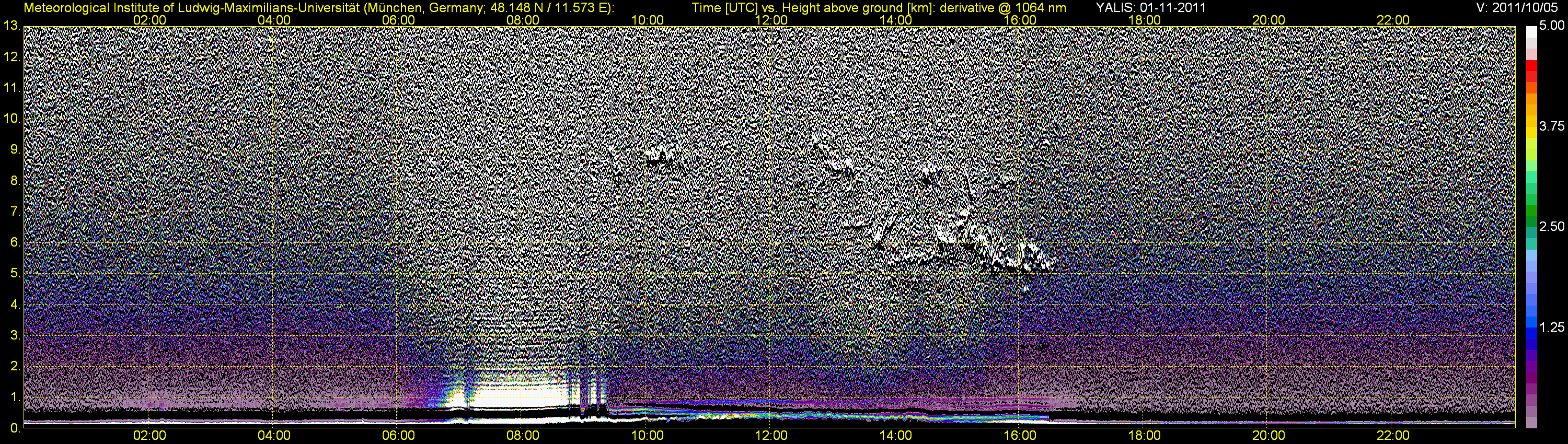Click the white top segment of the color scale
The width and height of the screenshot is (1568, 444).
point(1531,32)
